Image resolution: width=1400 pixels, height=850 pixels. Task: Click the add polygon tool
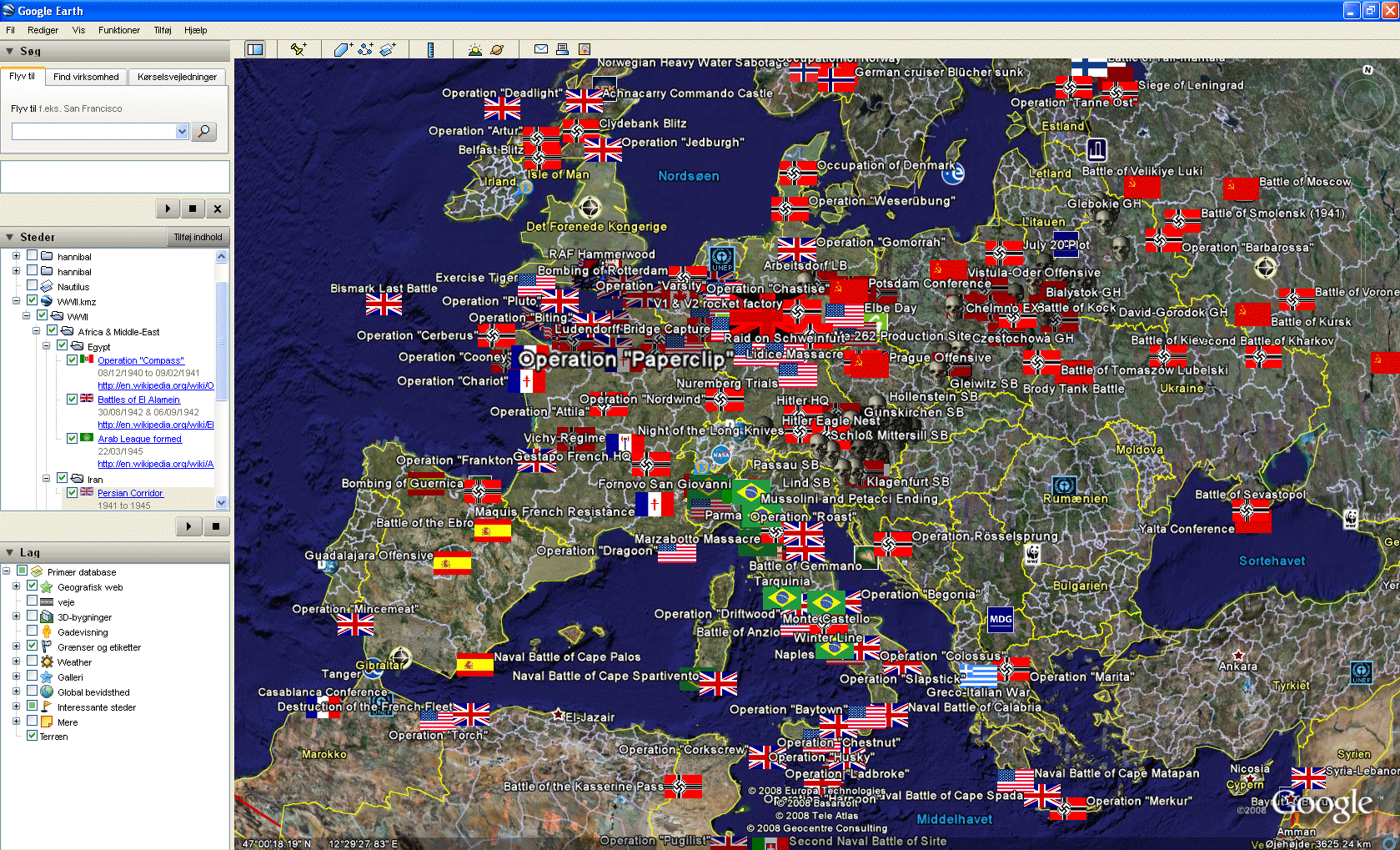[x=343, y=49]
